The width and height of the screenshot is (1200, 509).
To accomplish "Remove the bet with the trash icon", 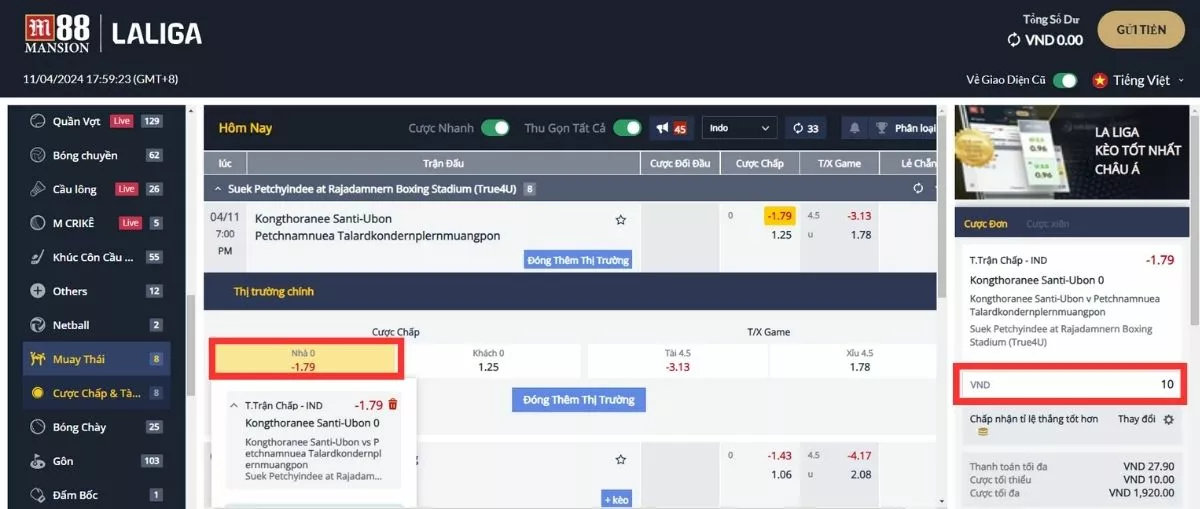I will pos(393,405).
